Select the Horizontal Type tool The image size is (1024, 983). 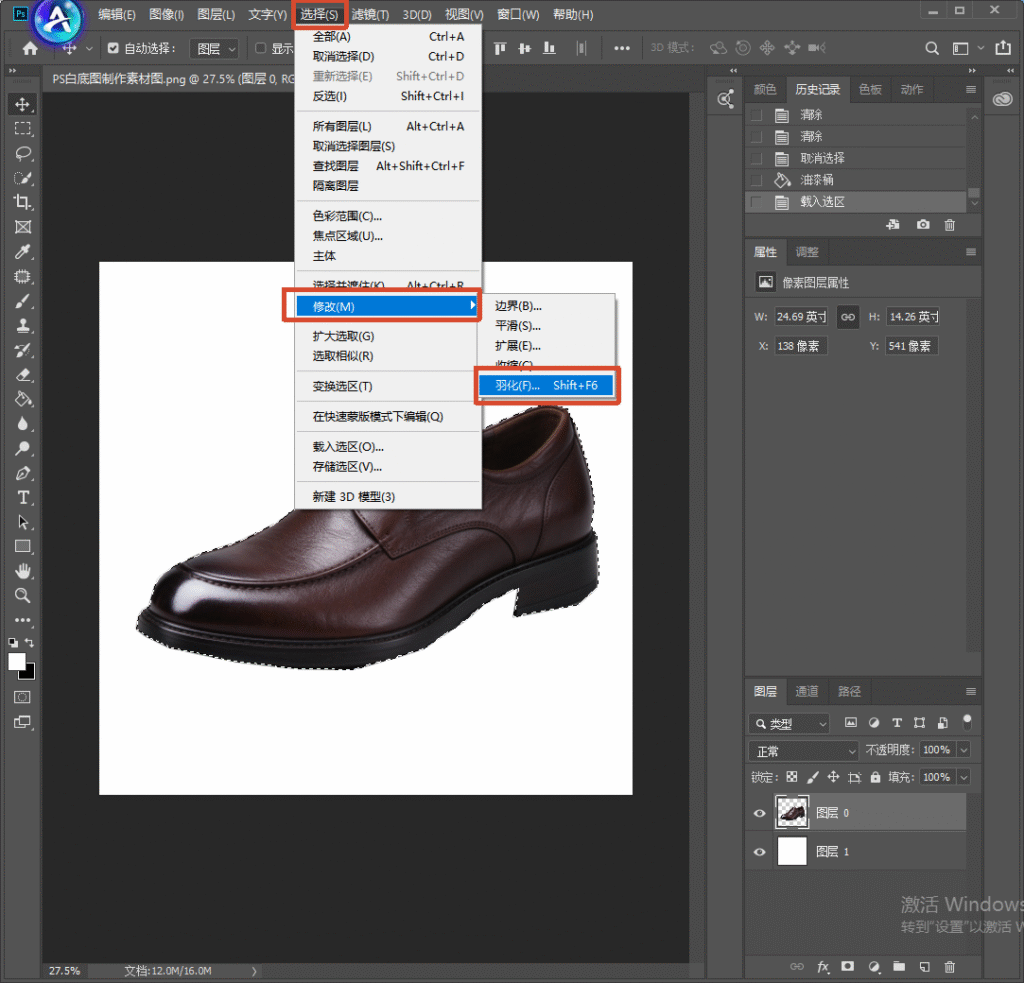23,498
